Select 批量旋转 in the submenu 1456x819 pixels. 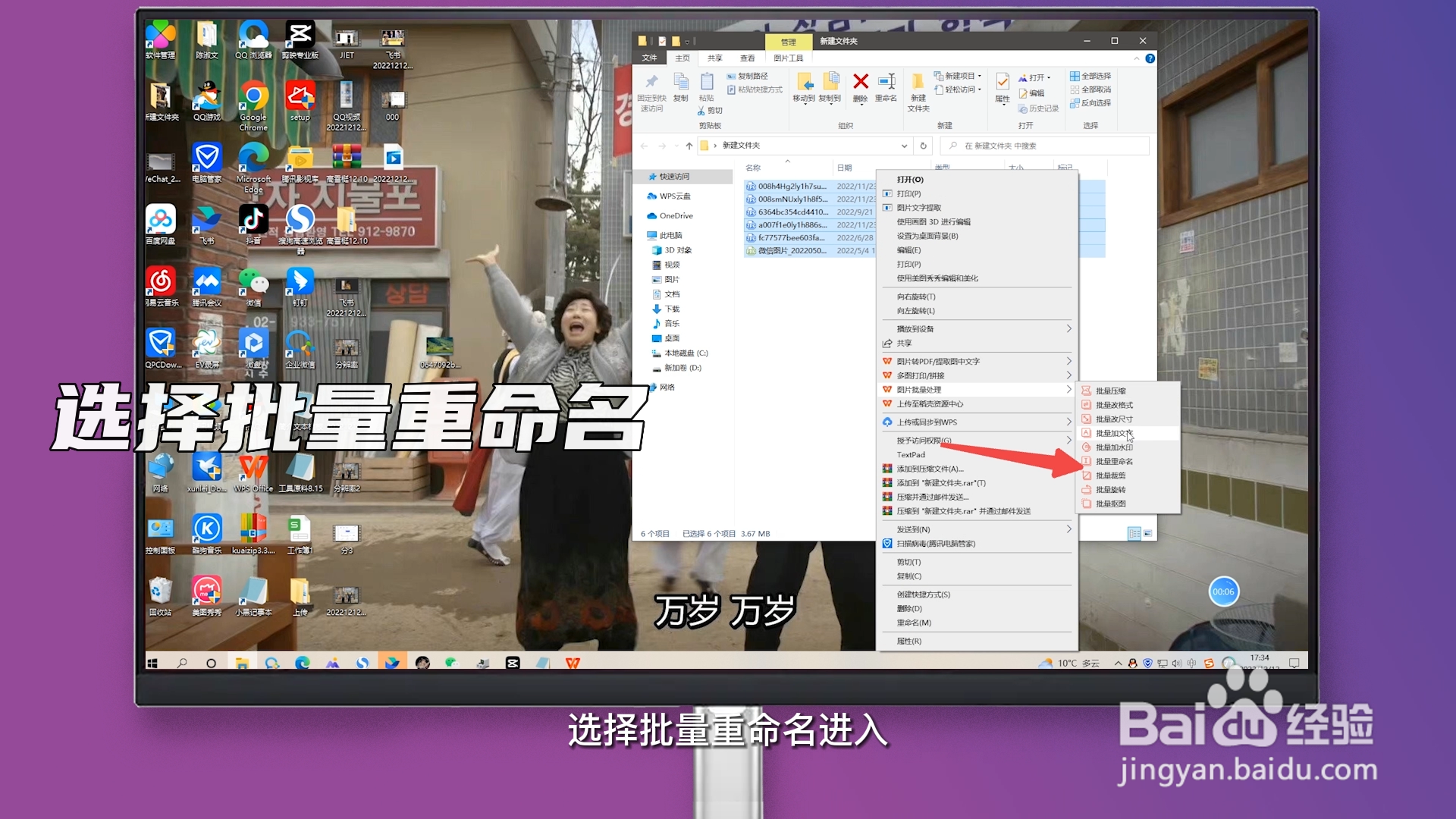1110,490
